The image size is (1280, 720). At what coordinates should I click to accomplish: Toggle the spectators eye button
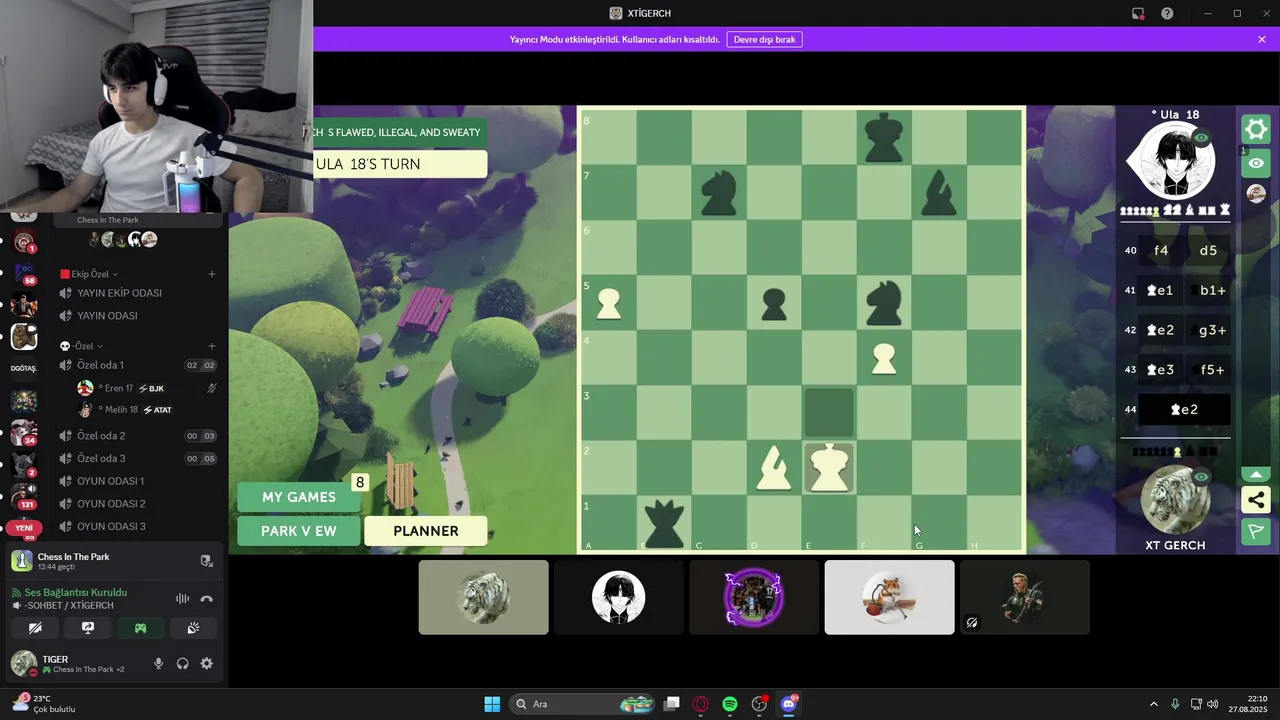point(1256,163)
